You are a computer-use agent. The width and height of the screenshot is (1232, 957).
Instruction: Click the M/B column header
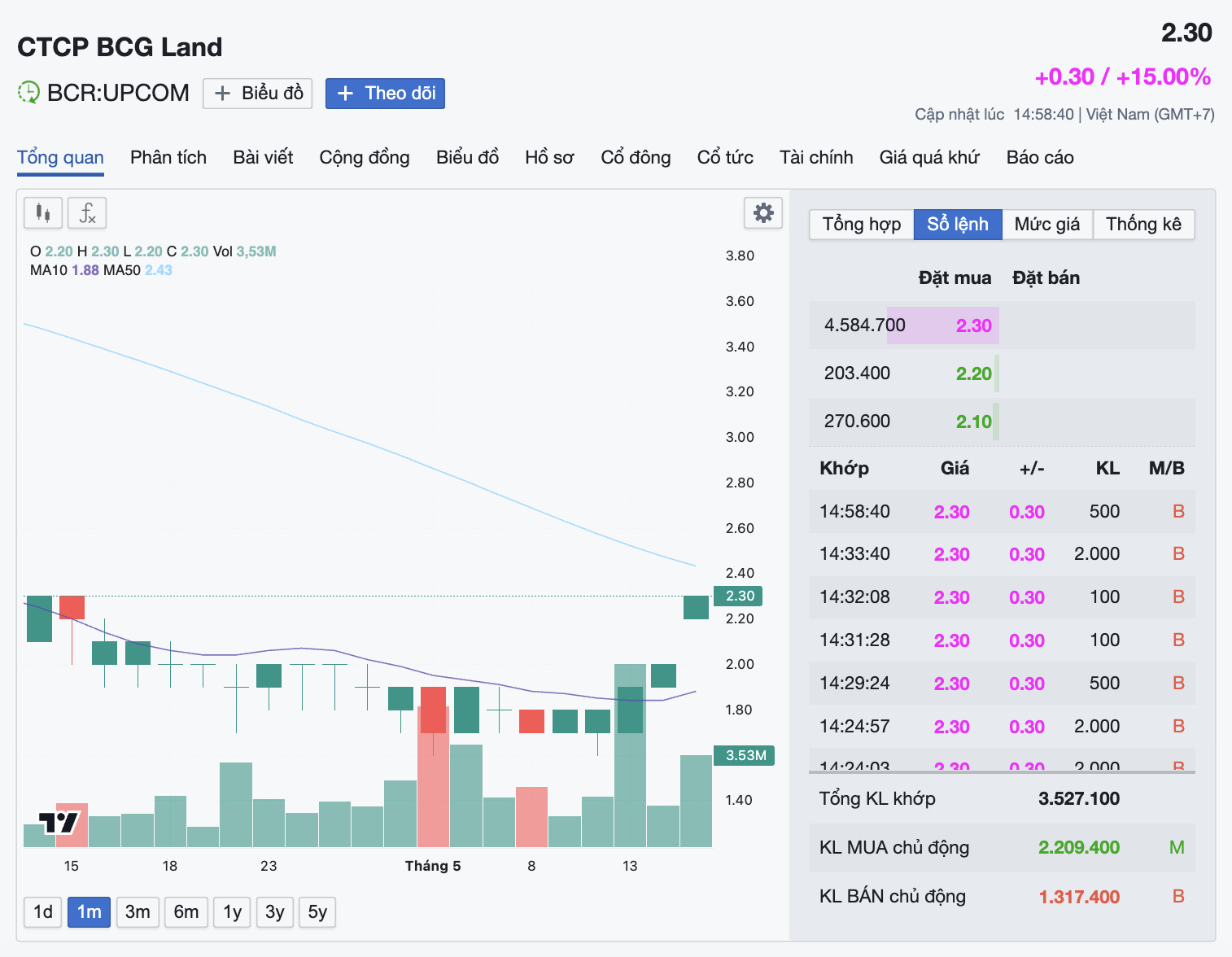tap(1167, 469)
